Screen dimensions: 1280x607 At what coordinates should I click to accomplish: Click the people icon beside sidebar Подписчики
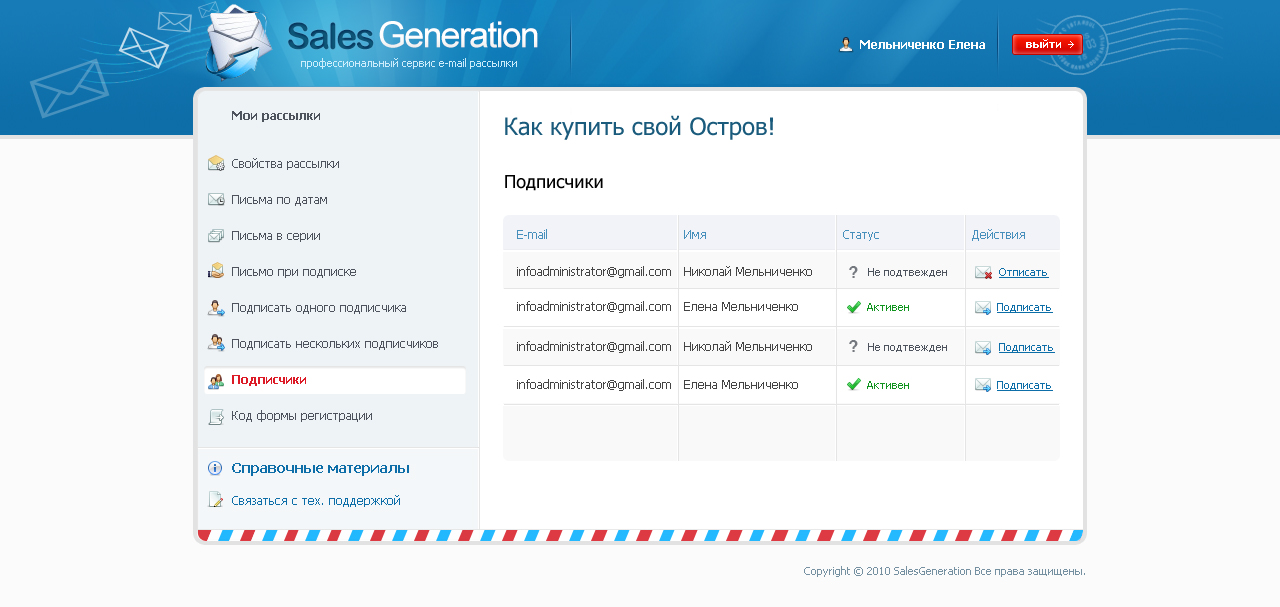click(x=216, y=381)
